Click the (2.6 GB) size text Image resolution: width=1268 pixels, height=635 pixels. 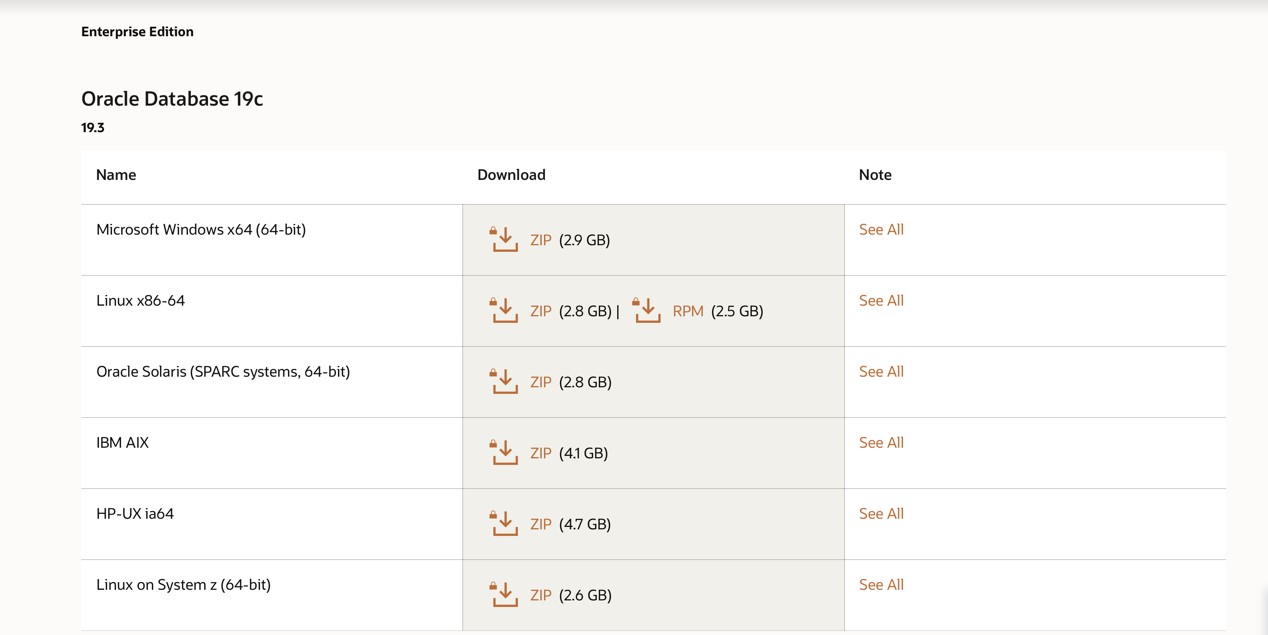585,595
